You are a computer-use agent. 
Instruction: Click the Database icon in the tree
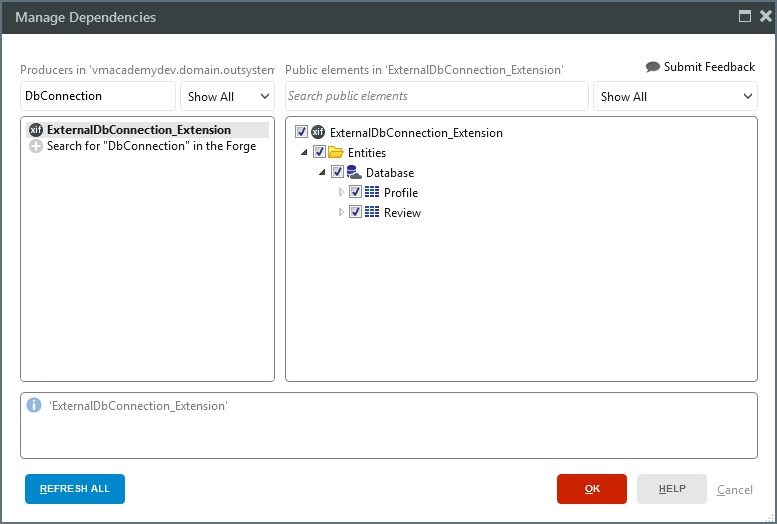[x=354, y=172]
